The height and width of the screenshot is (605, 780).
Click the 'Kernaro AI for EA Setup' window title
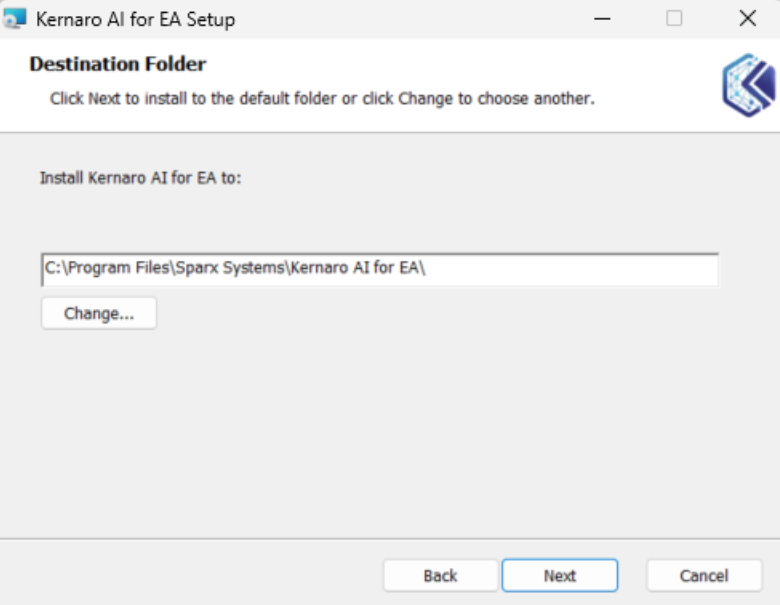136,19
